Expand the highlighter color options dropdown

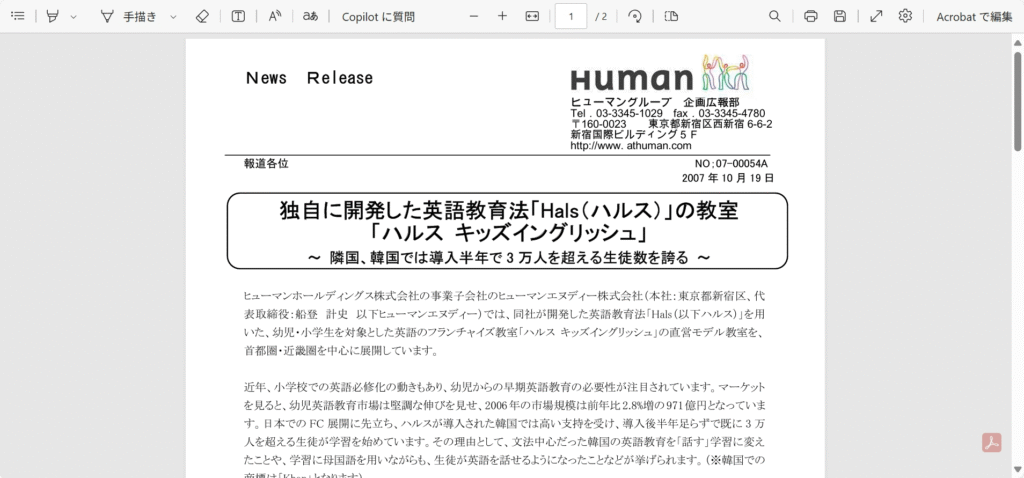pos(73,17)
